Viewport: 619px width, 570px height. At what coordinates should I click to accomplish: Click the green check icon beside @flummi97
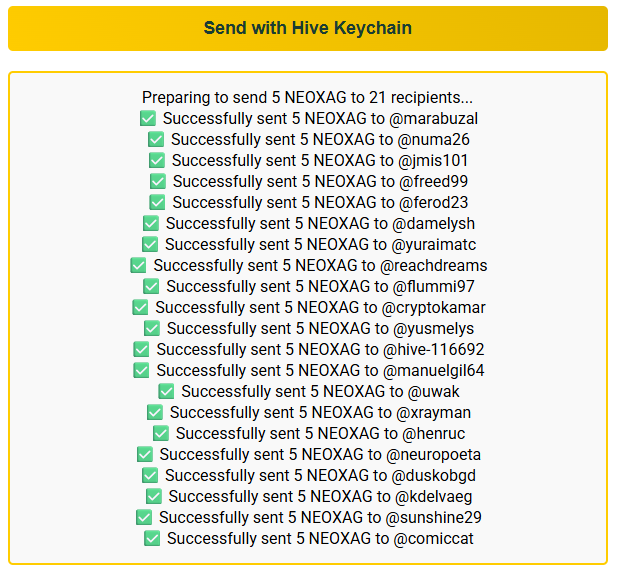[151, 286]
